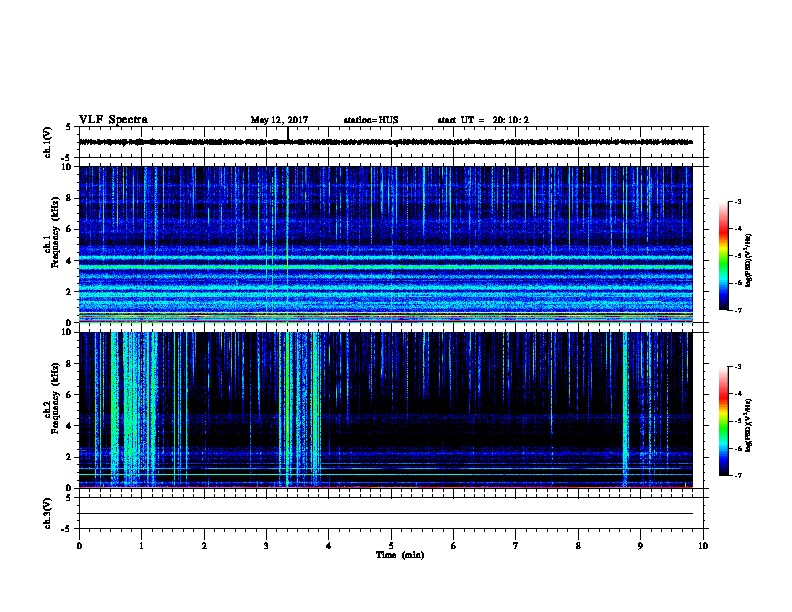Click the "ch.1(V)" waveform axis label

47,142
